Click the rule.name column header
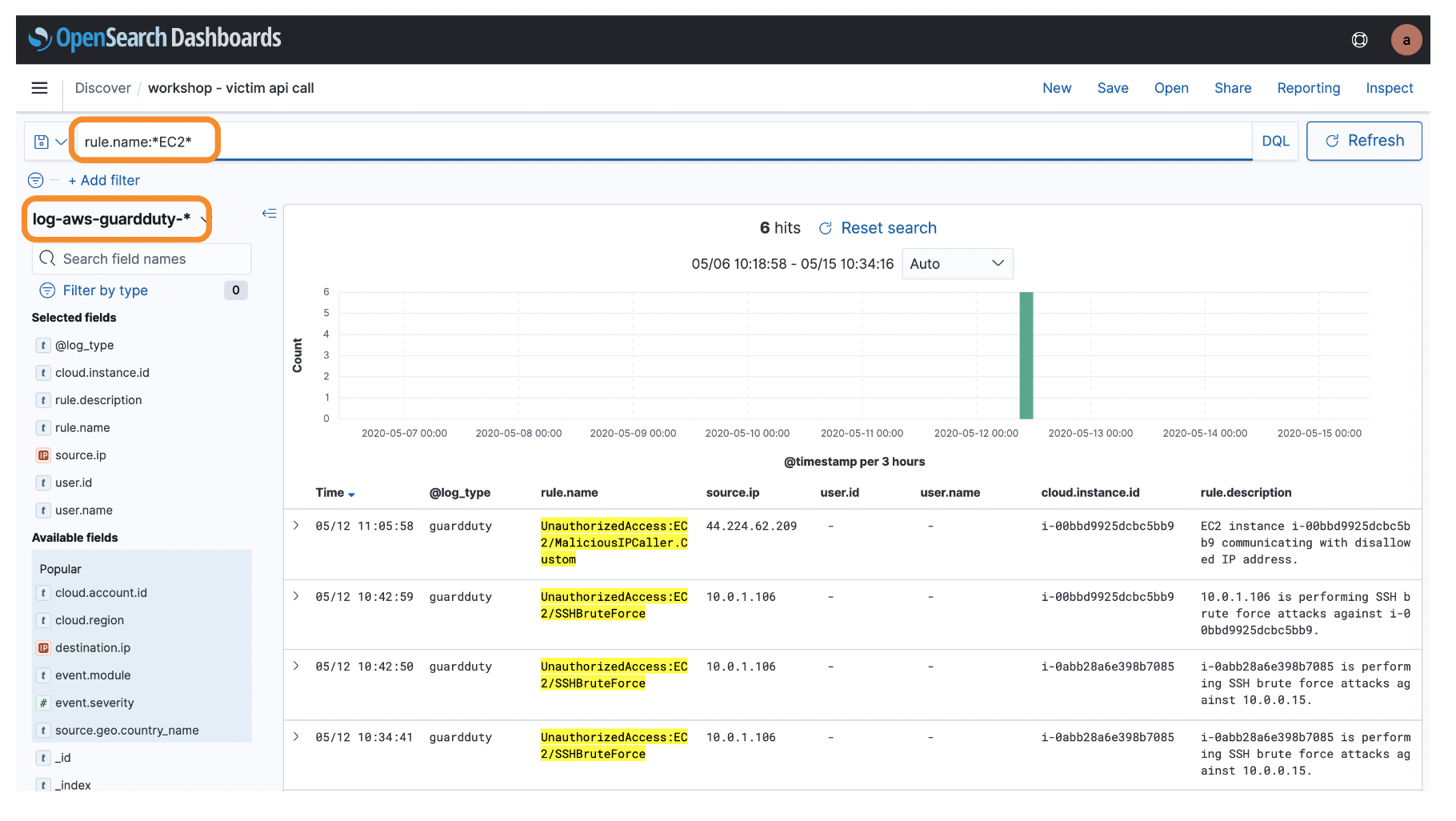This screenshot has height=821, width=1456. [x=569, y=493]
